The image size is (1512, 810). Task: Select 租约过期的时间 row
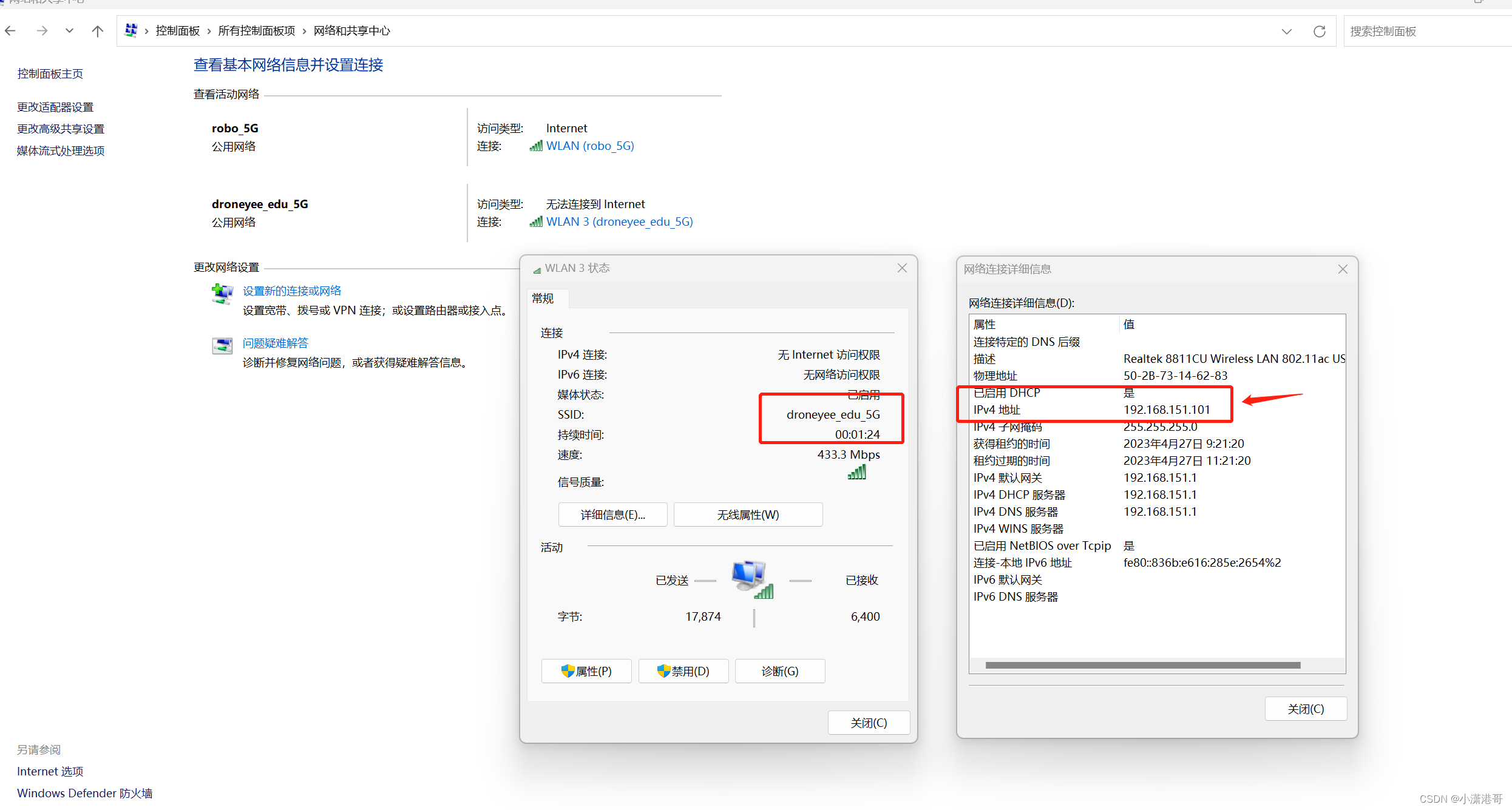[1158, 461]
